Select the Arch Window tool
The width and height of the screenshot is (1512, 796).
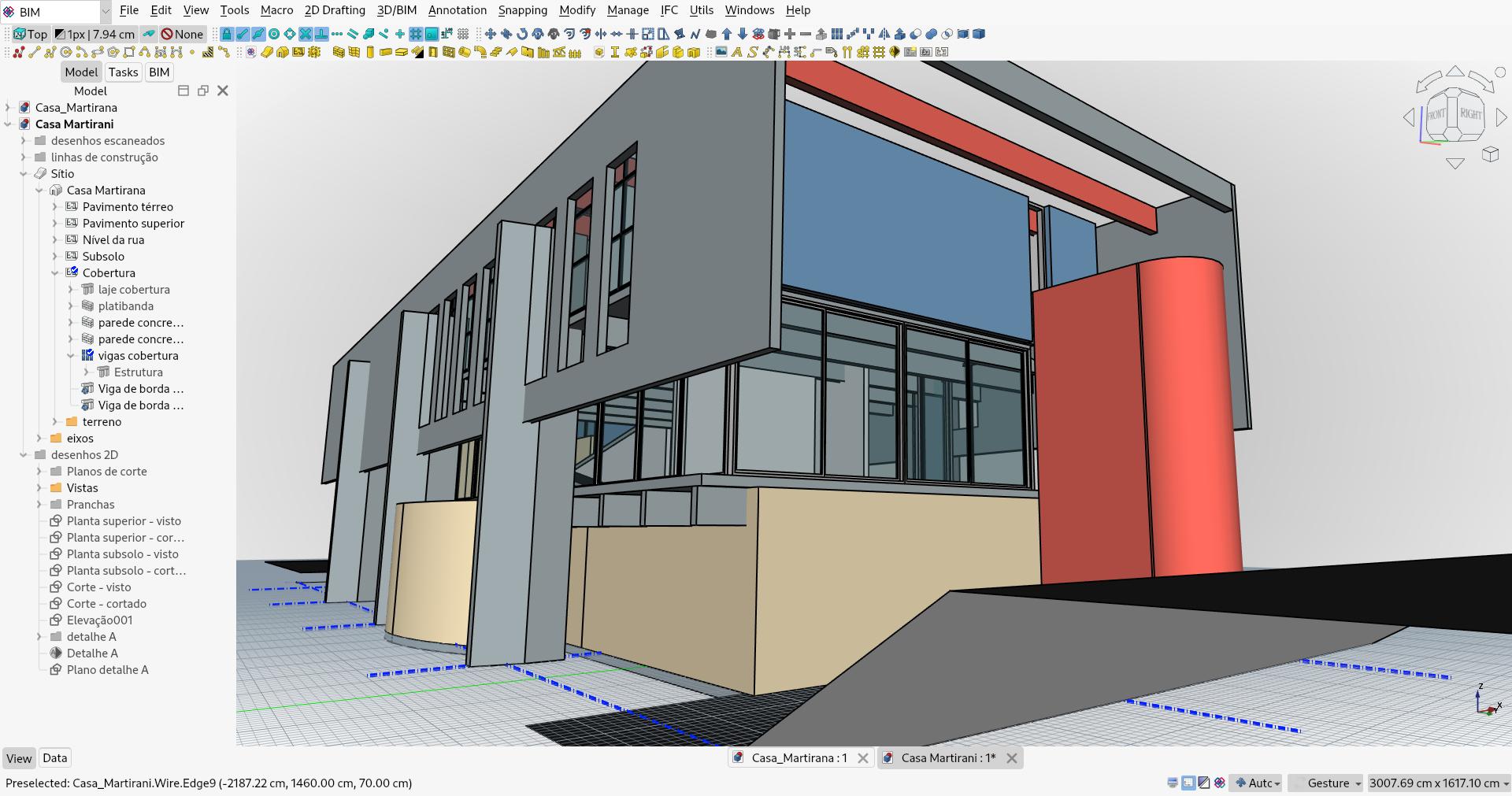(x=449, y=53)
